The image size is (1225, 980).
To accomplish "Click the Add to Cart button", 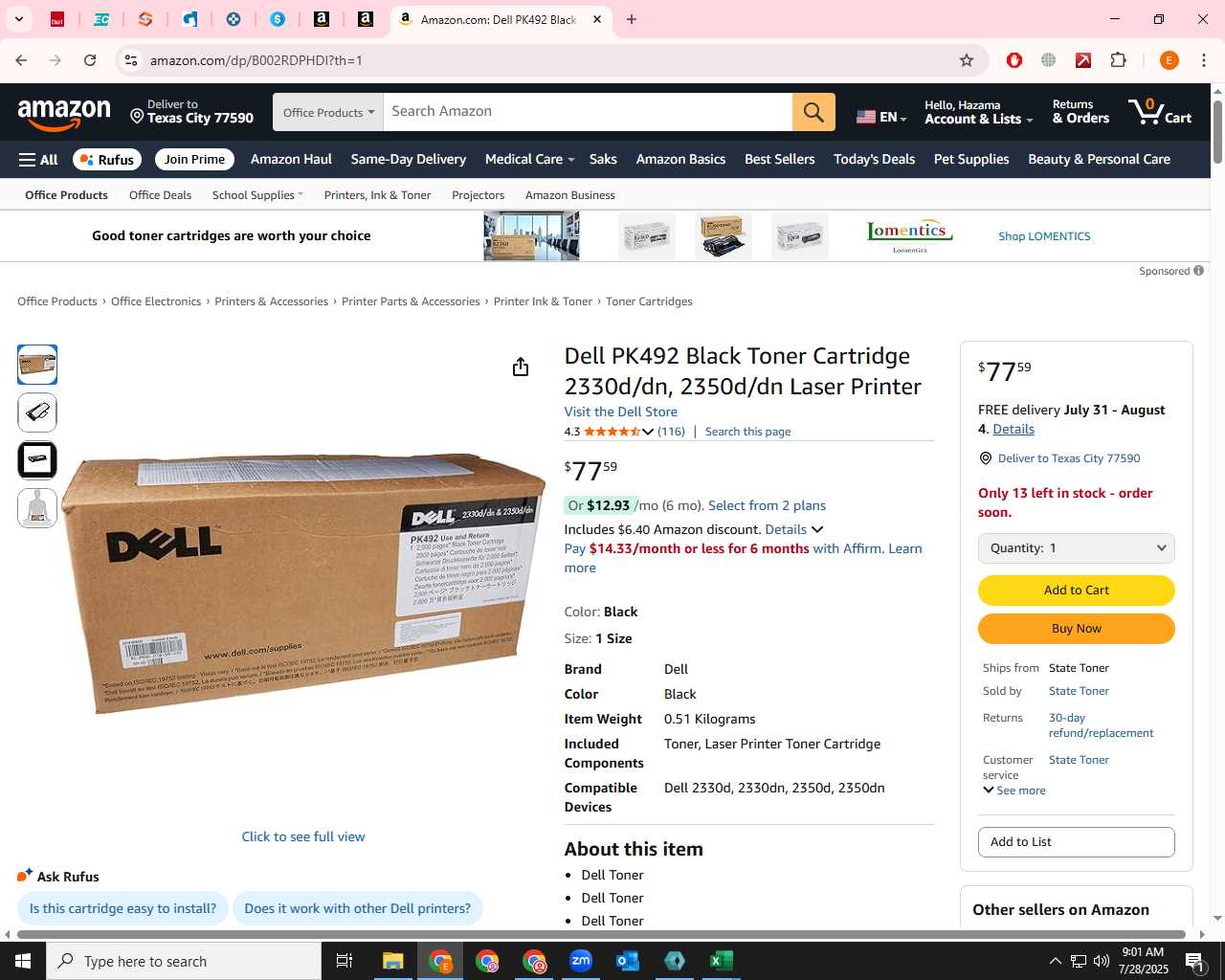I will [x=1076, y=590].
